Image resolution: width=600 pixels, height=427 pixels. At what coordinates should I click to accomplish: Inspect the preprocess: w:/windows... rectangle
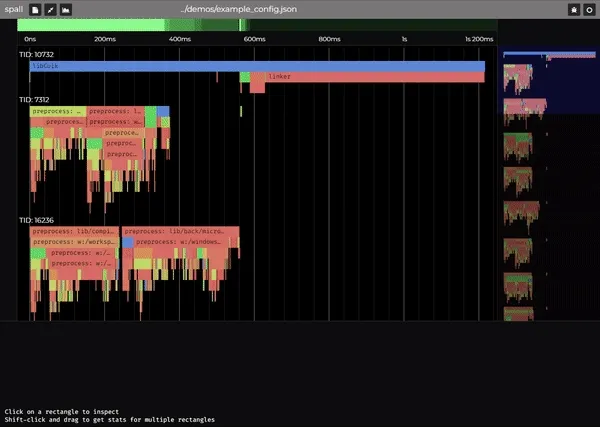(x=181, y=242)
